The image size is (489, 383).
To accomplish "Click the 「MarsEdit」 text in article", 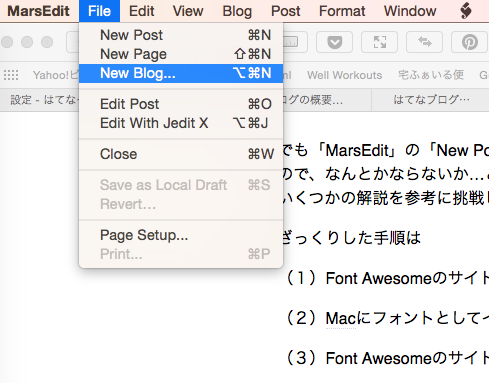I will click(x=357, y=151).
